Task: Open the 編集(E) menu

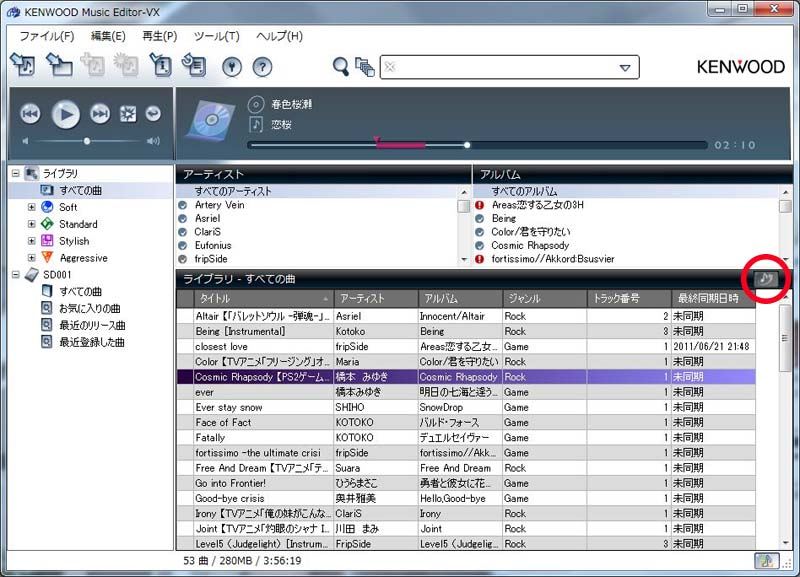Action: click(108, 36)
